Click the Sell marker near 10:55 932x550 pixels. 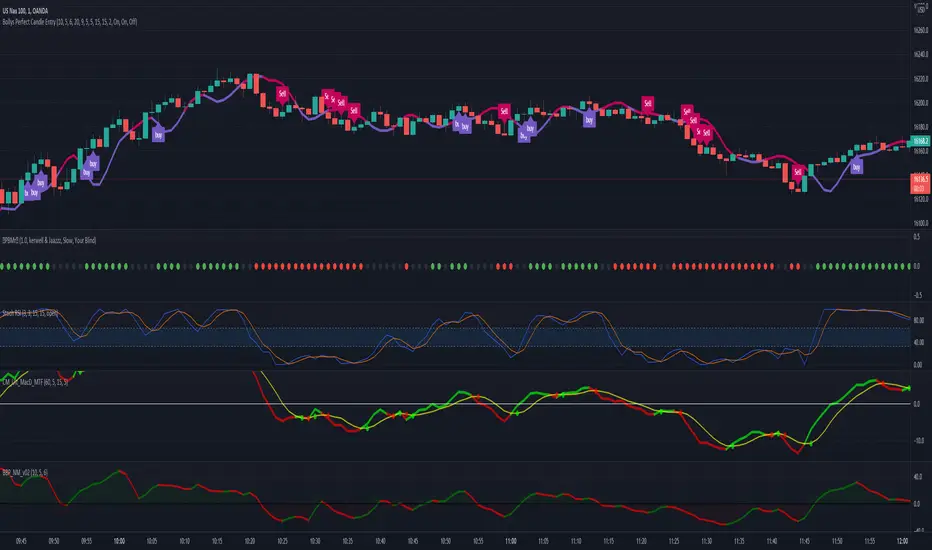tap(504, 111)
